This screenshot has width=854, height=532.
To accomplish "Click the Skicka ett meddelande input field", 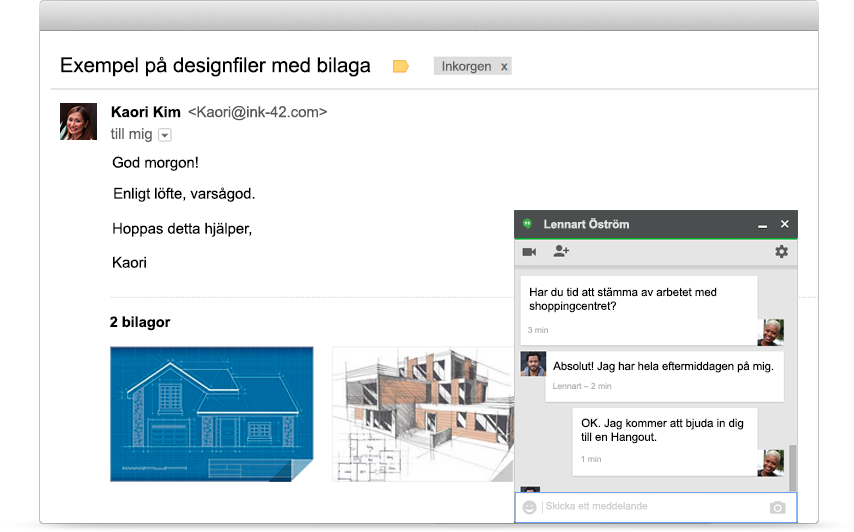I will click(x=656, y=507).
